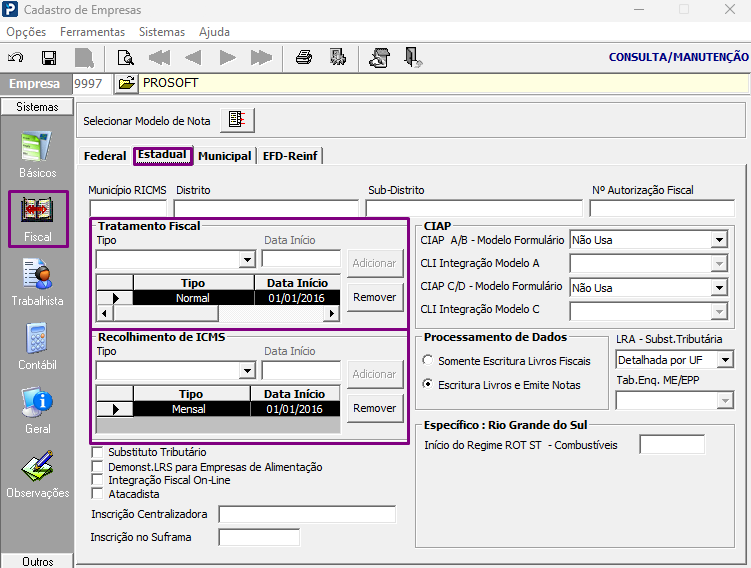This screenshot has height=568, width=751.
Task: Open Contábil system in sidebar
Action: click(x=37, y=347)
